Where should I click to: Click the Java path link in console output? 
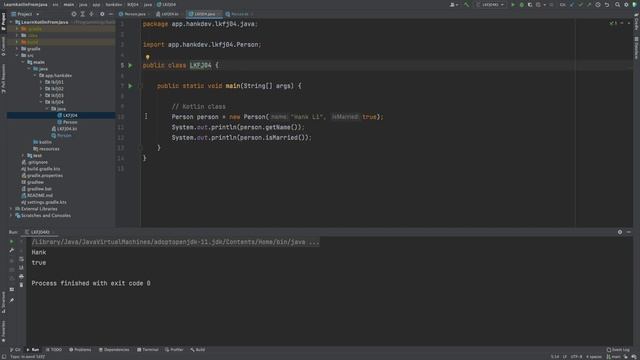click(175, 242)
